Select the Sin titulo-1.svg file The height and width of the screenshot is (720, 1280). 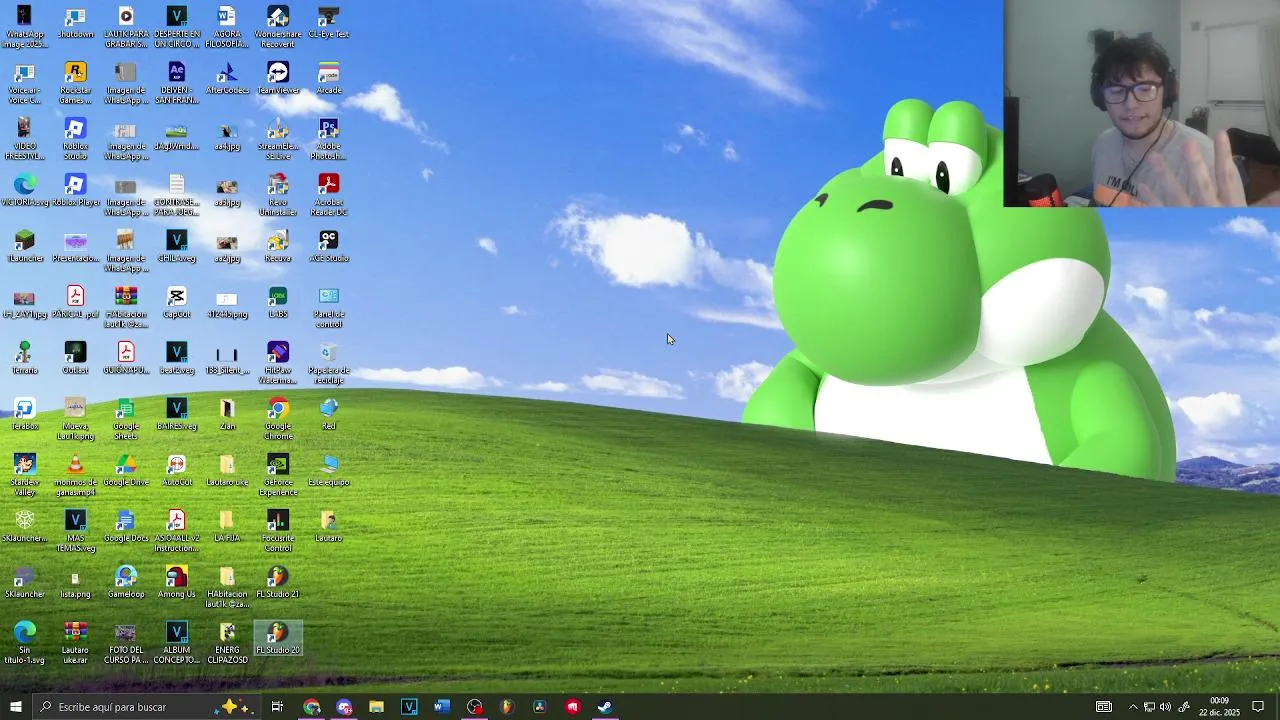25,643
